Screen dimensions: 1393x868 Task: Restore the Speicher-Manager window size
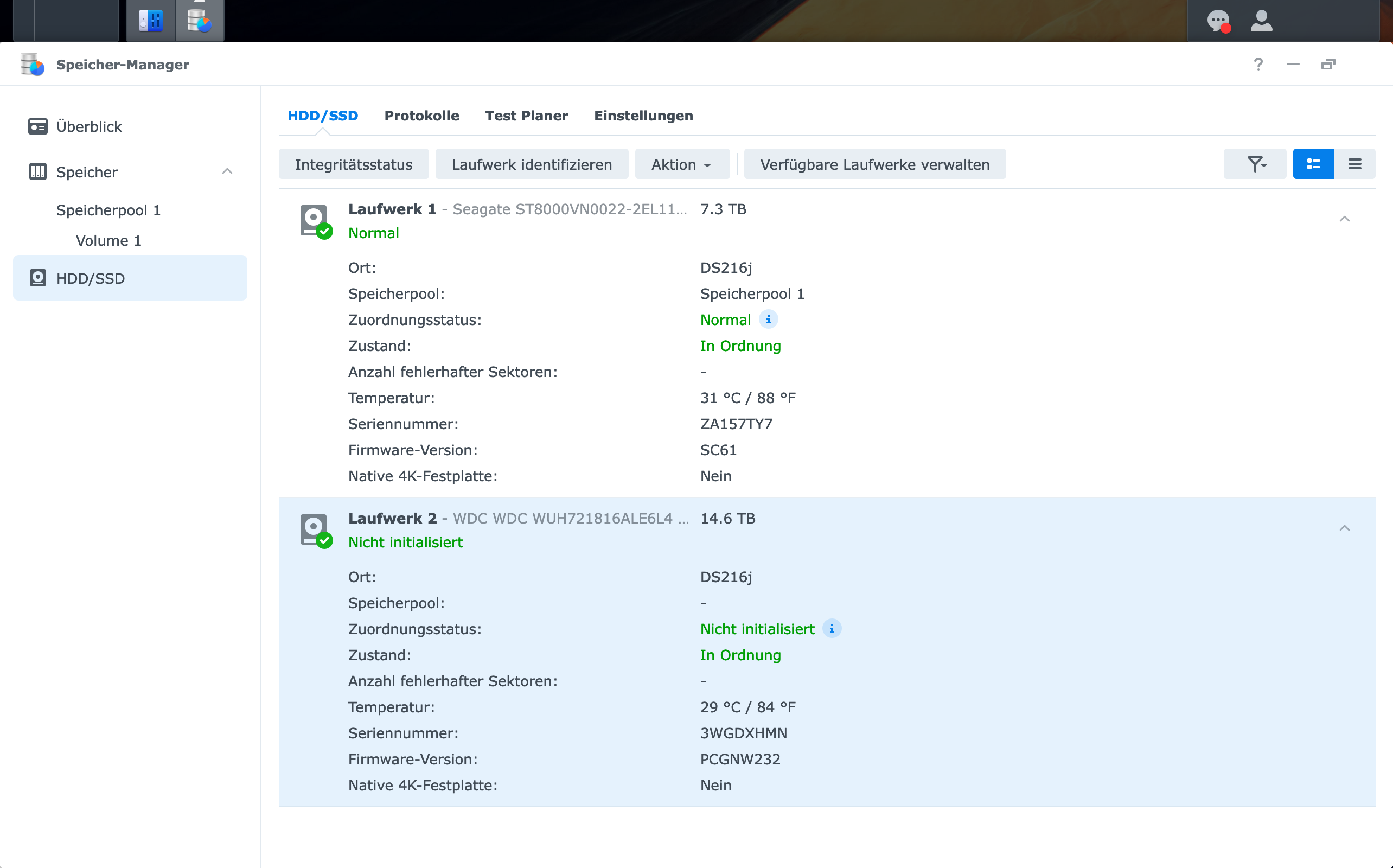pyautogui.click(x=1328, y=65)
